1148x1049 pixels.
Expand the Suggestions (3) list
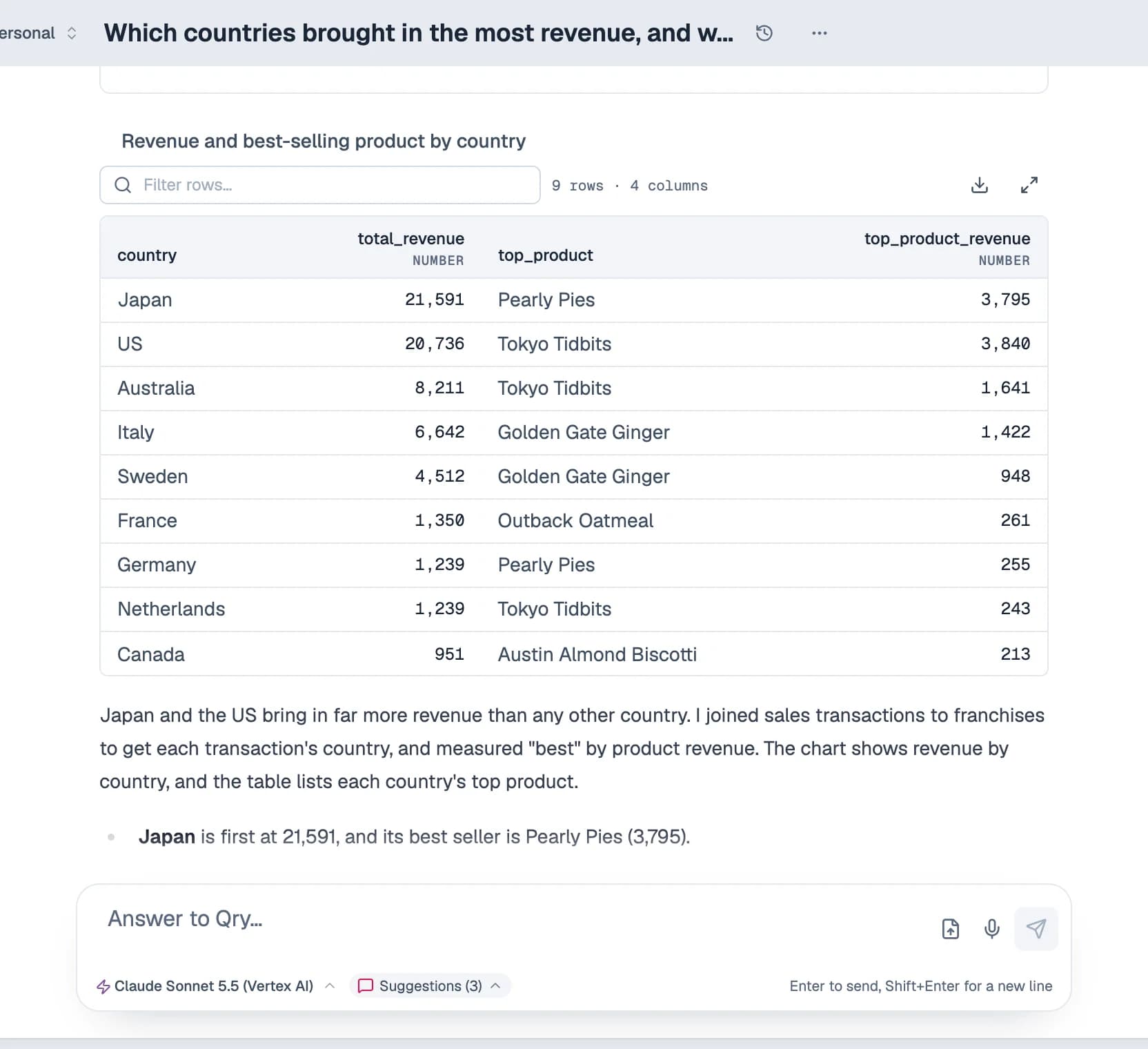(x=430, y=986)
